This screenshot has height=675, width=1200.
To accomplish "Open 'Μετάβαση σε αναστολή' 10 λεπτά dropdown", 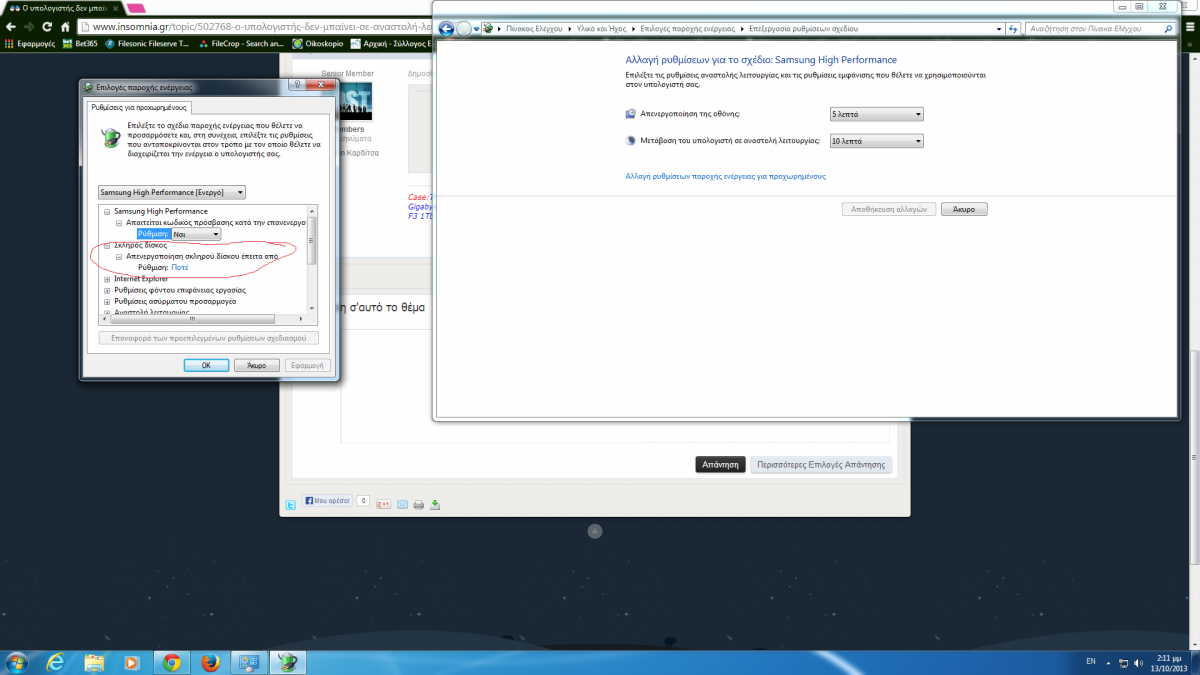I will pyautogui.click(x=876, y=141).
